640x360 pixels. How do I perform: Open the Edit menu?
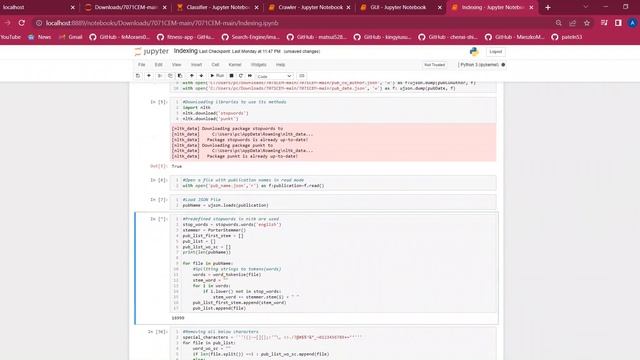158,65
